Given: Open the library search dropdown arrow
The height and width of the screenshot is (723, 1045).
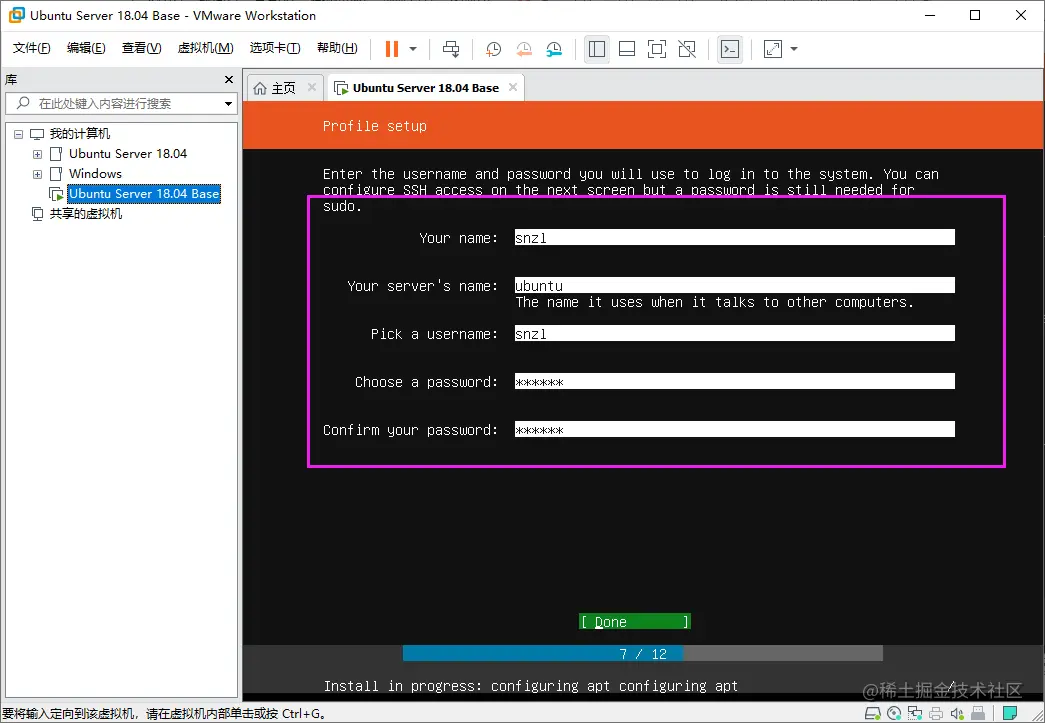Looking at the screenshot, I should [x=229, y=103].
